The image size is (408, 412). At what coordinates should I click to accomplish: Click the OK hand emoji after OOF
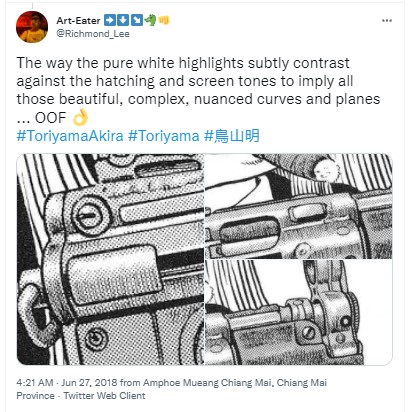[x=80, y=117]
